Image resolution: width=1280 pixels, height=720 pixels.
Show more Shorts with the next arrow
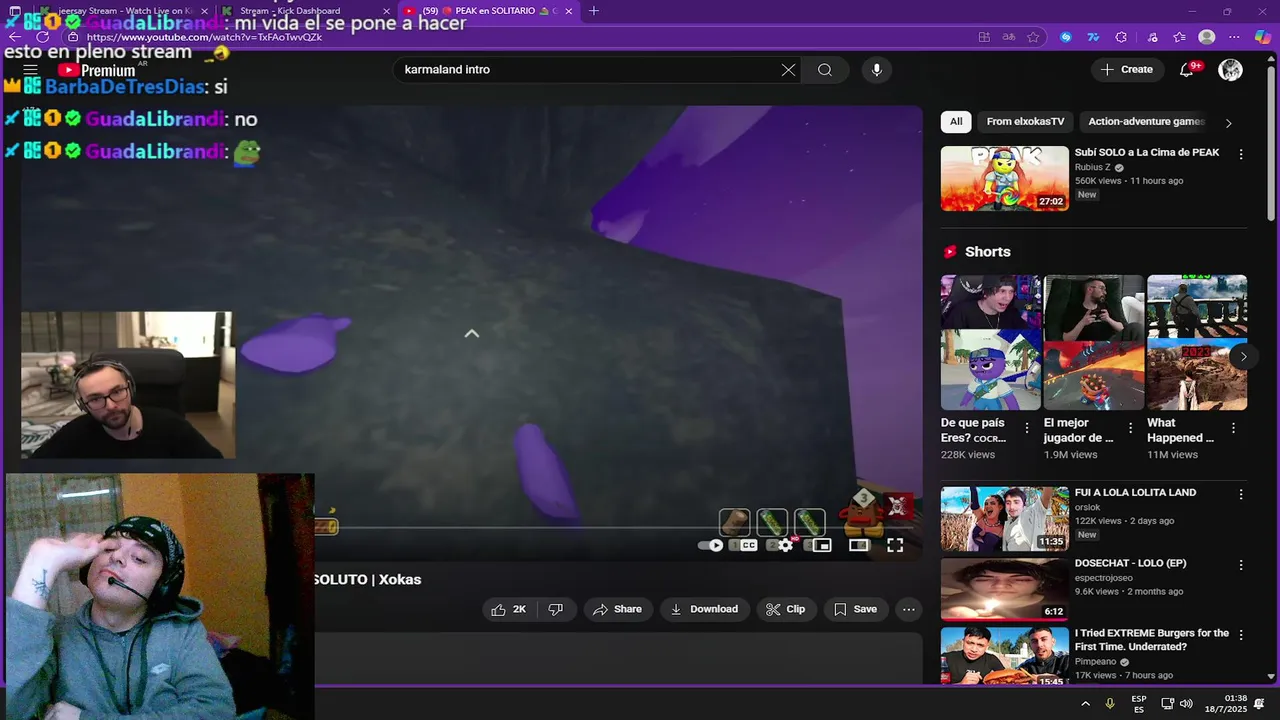coord(1243,356)
